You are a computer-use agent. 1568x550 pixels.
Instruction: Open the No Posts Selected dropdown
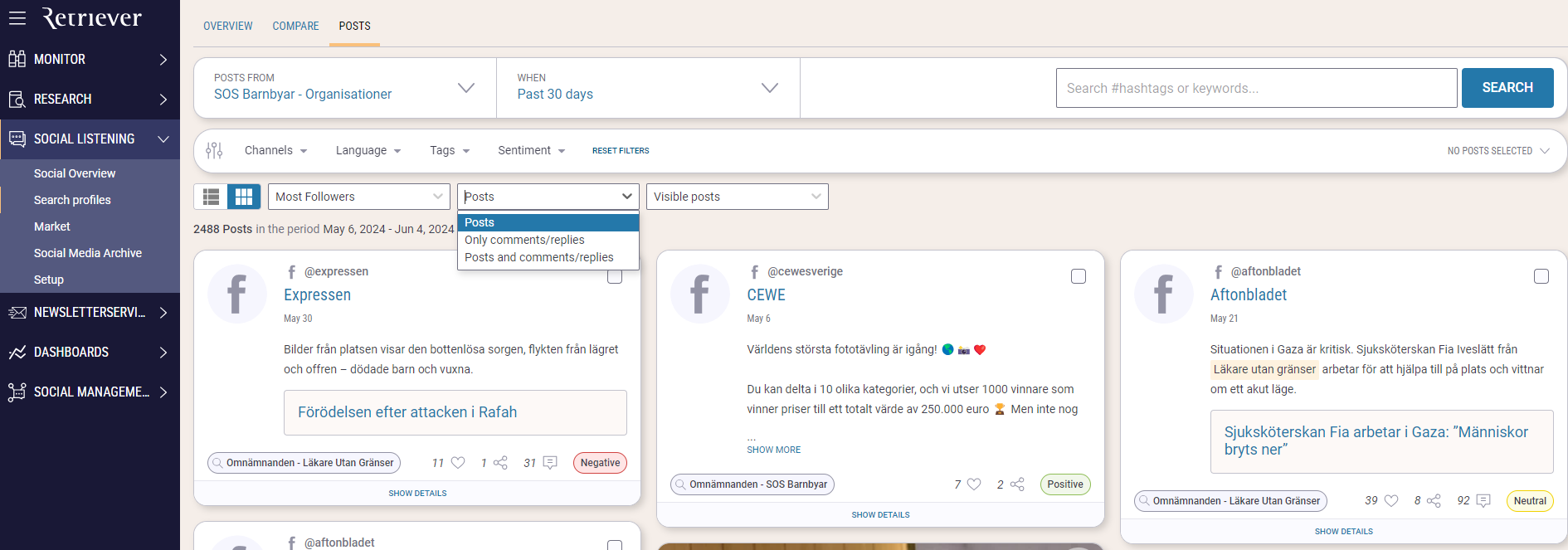coord(1498,151)
